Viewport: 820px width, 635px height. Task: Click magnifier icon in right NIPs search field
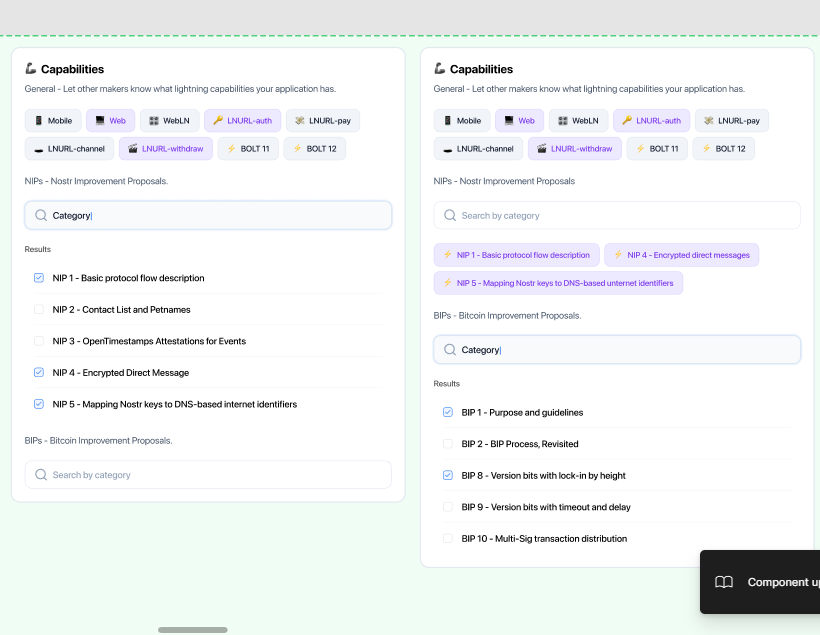tap(450, 216)
